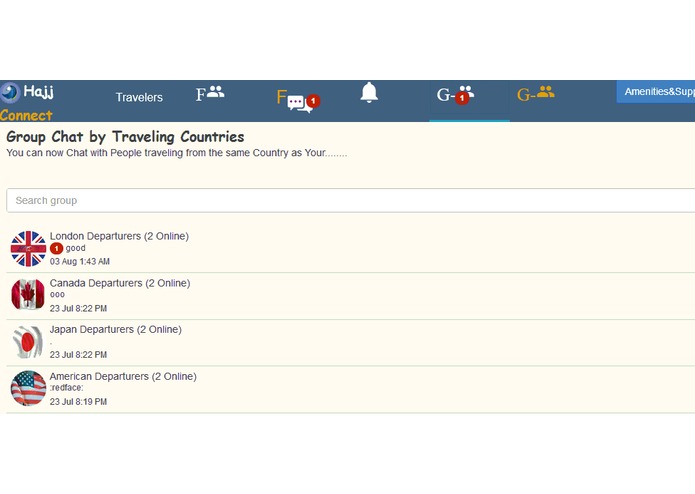Click the Hajj Connect globe logo icon
This screenshot has width=695, height=494.
[x=10, y=92]
